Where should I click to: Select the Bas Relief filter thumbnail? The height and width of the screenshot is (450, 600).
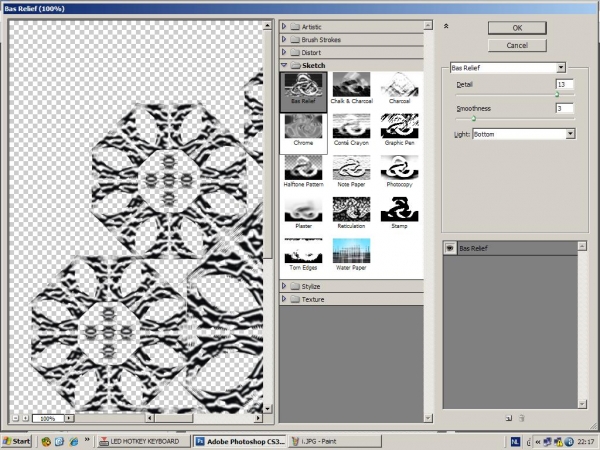pos(303,92)
